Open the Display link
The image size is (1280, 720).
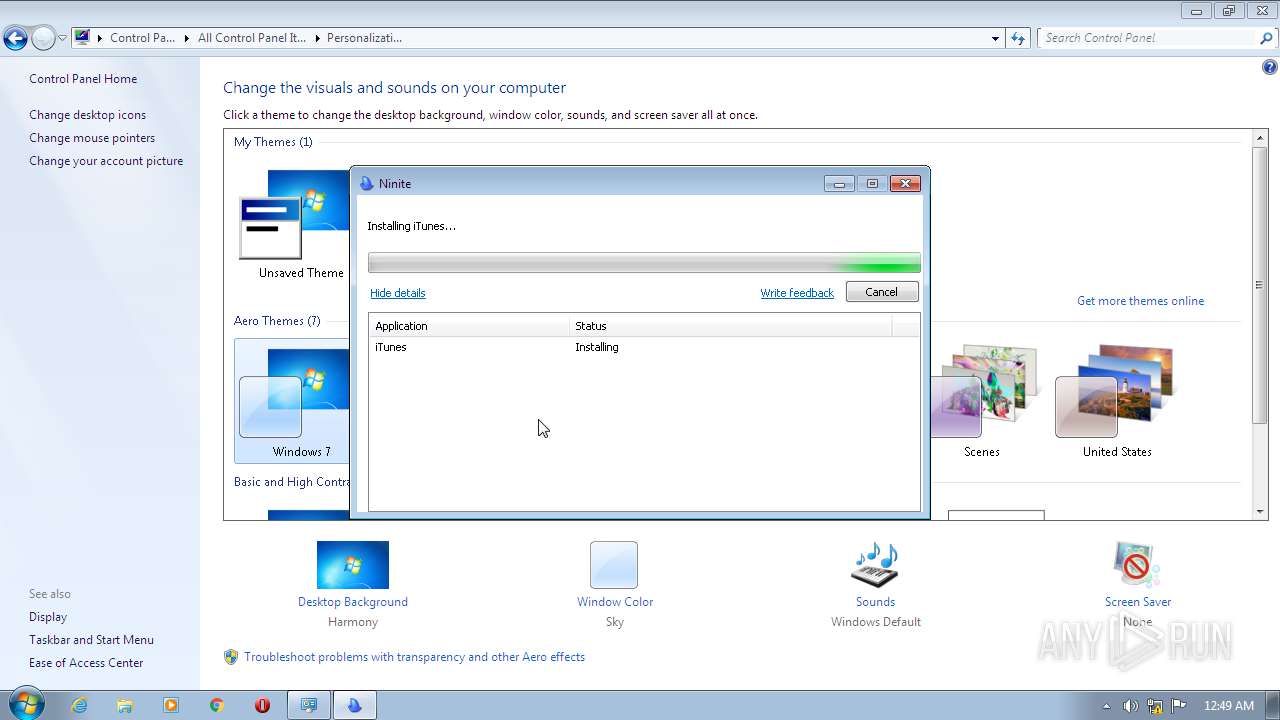(48, 617)
